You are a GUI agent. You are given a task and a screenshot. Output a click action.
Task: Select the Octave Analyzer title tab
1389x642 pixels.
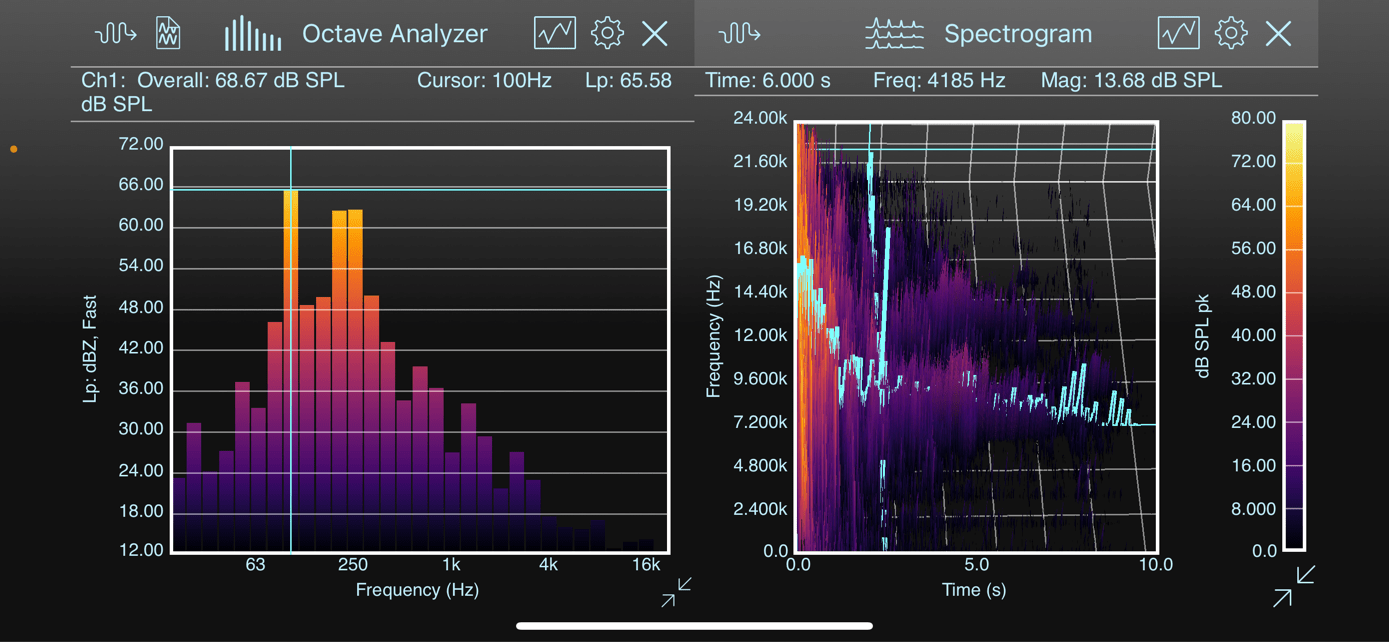(x=395, y=33)
